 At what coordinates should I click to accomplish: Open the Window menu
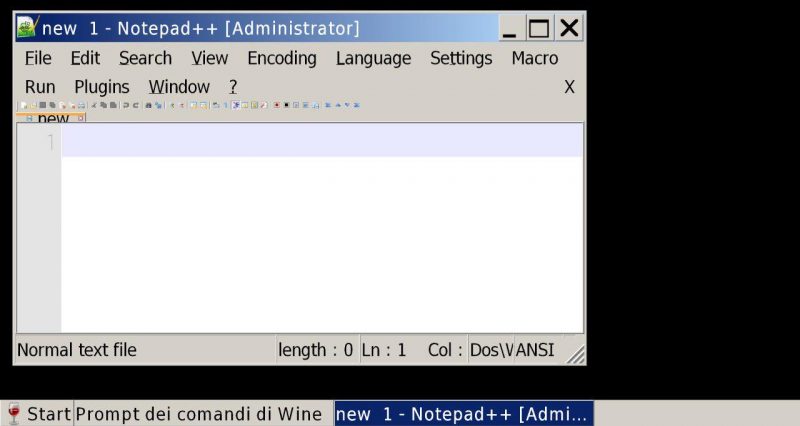pyautogui.click(x=179, y=87)
